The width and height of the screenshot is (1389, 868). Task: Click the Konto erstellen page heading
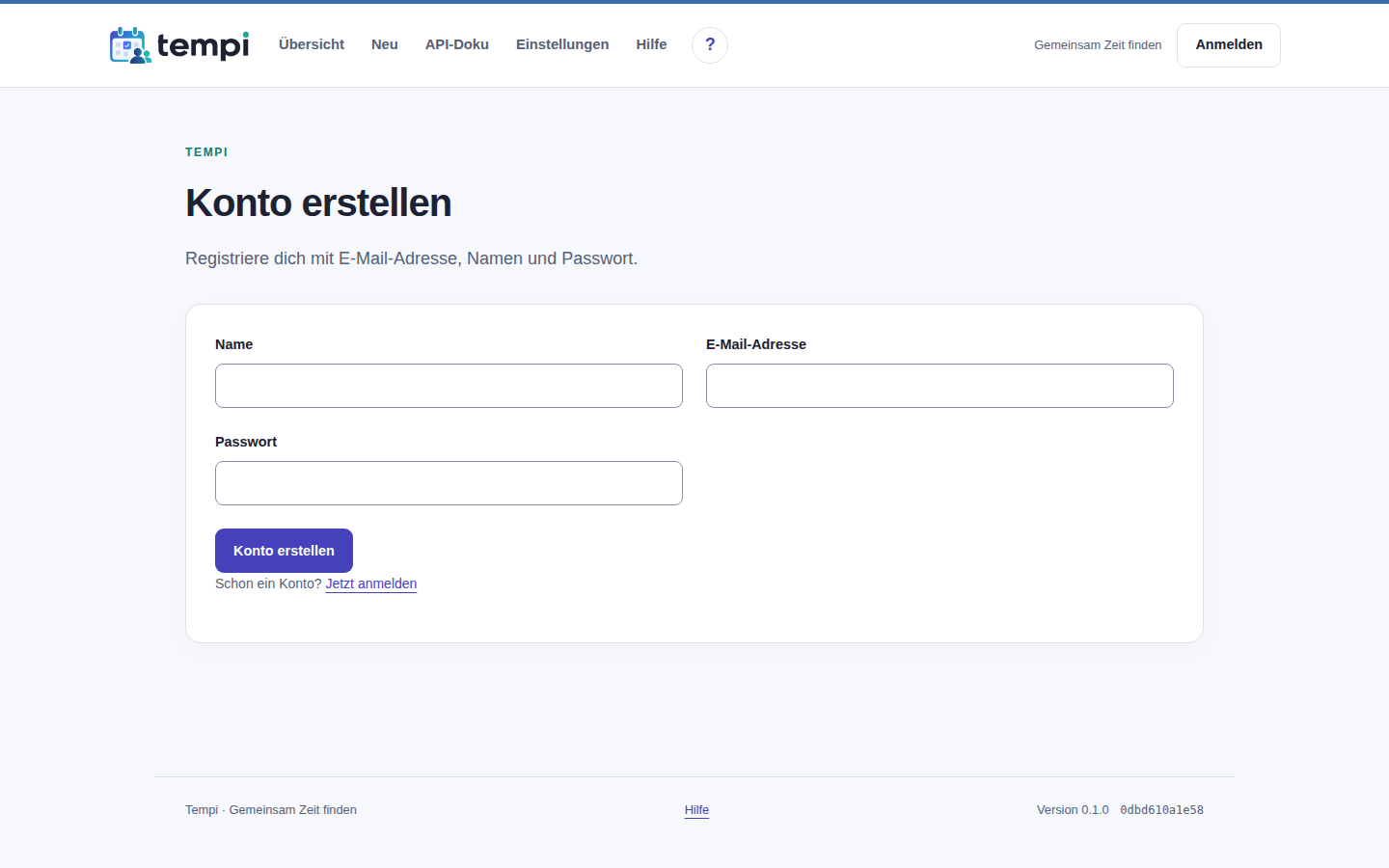point(318,203)
